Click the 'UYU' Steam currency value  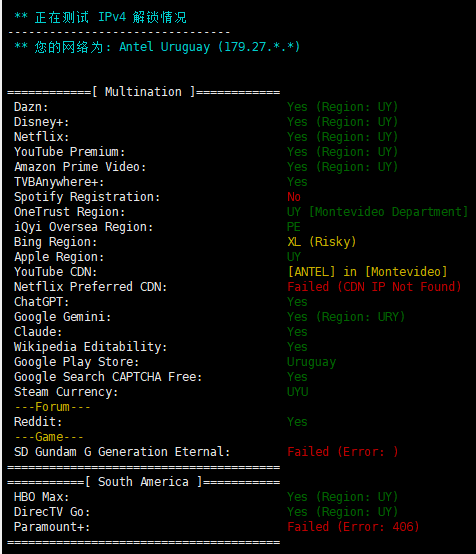coord(298,392)
